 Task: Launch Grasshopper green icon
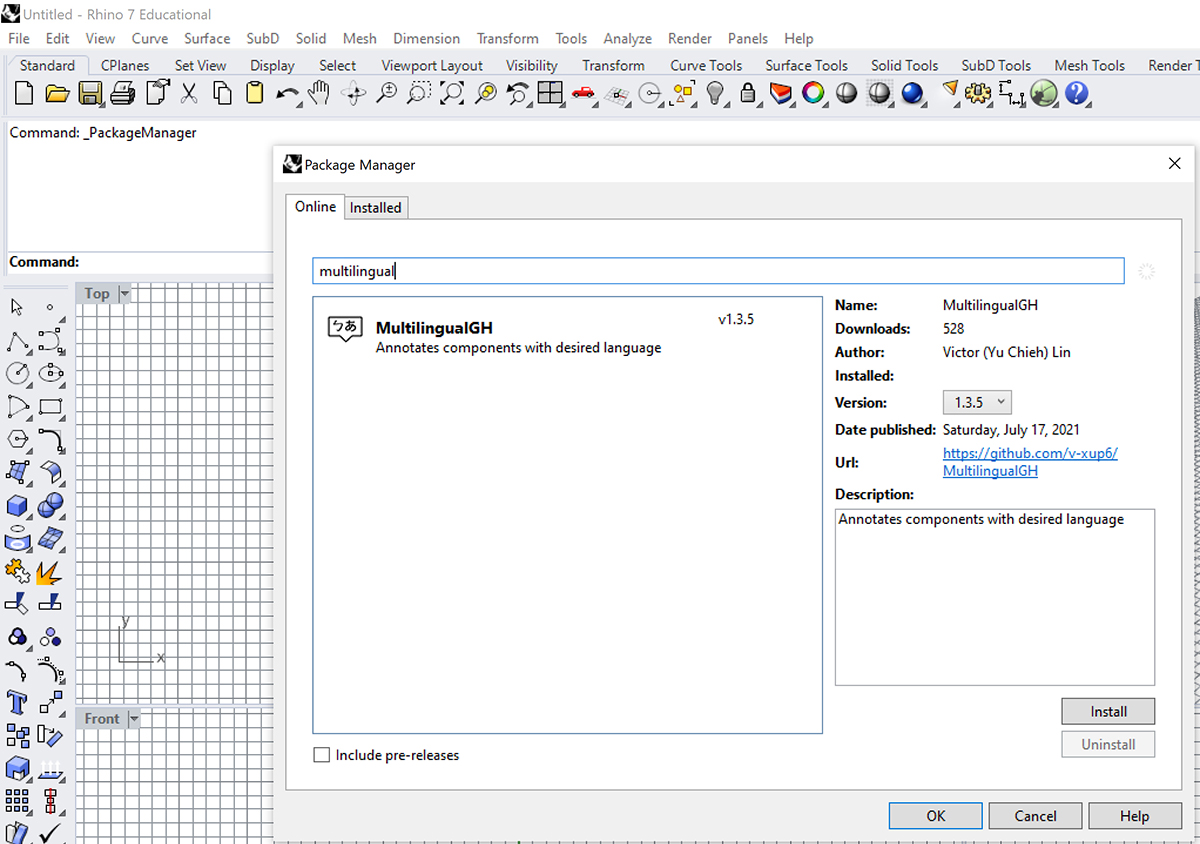1044,94
